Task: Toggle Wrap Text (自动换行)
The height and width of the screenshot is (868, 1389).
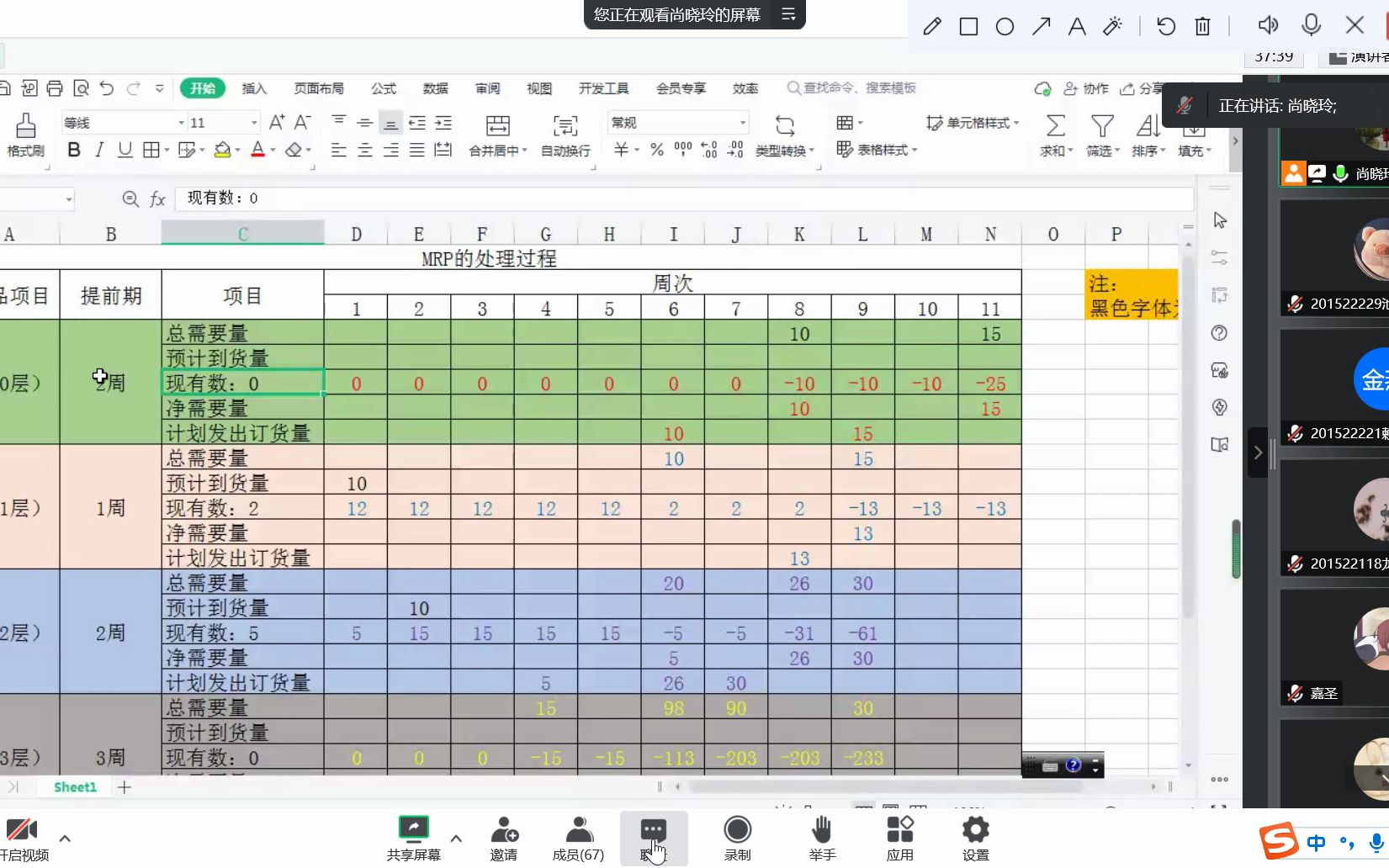Action: pyautogui.click(x=565, y=136)
